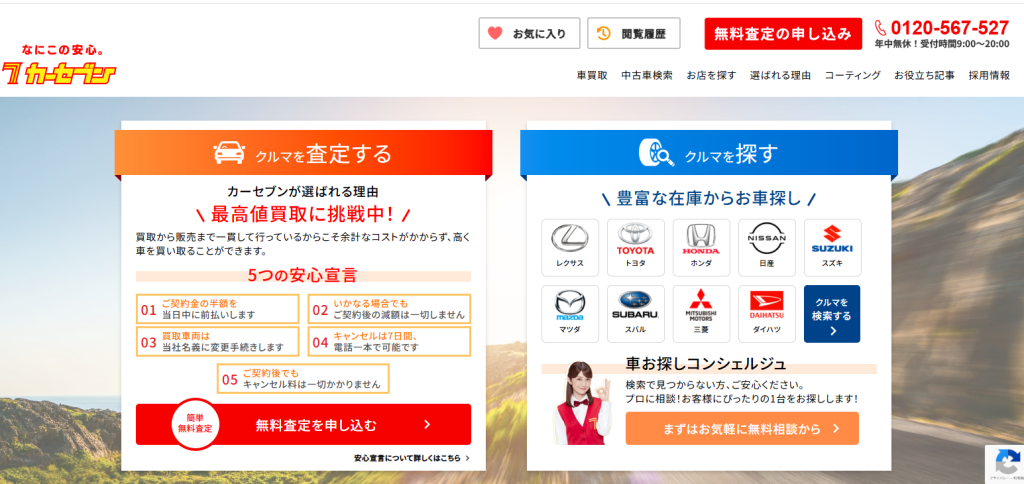Follow 安心宣言について詳しくはこちら link

point(411,458)
